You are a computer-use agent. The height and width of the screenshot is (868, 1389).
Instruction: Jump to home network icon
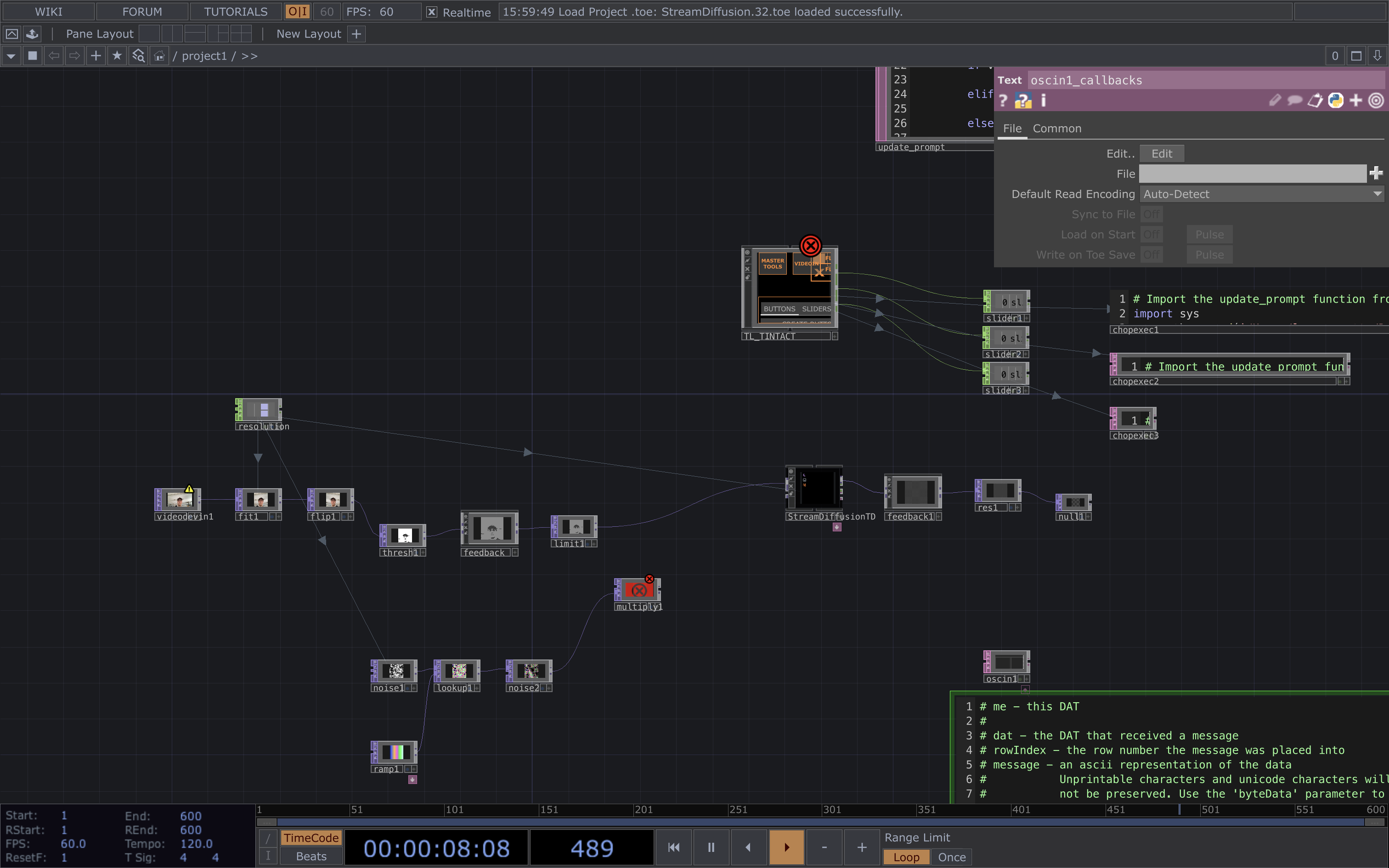click(x=159, y=56)
